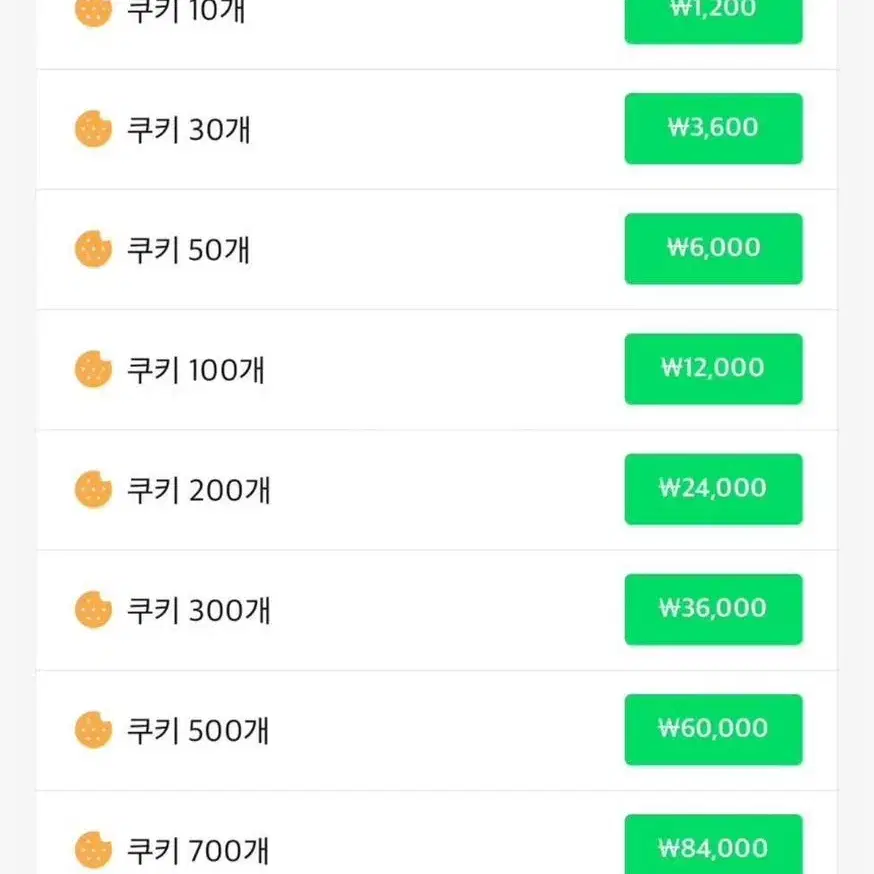Image resolution: width=874 pixels, height=874 pixels.
Task: Purchase 100 cookies with ₩12,000 button
Action: tap(713, 369)
